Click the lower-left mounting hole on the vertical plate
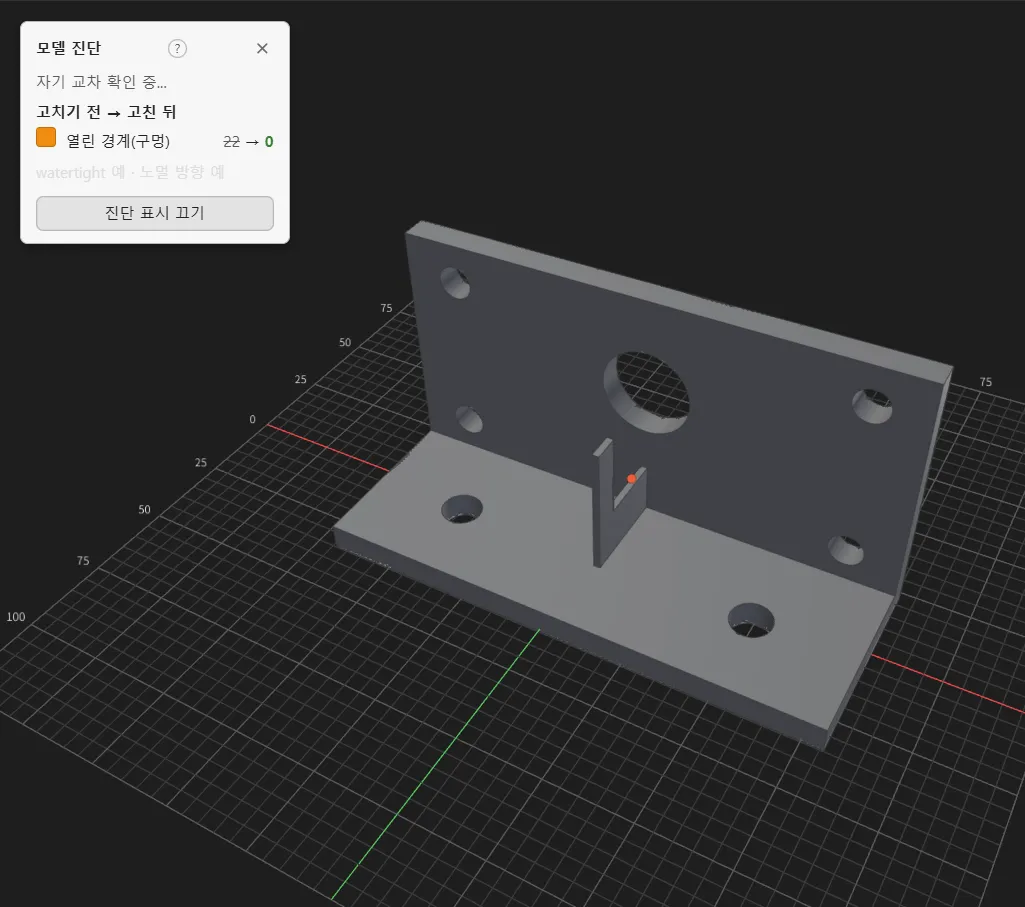Image resolution: width=1025 pixels, height=907 pixels. pyautogui.click(x=469, y=419)
